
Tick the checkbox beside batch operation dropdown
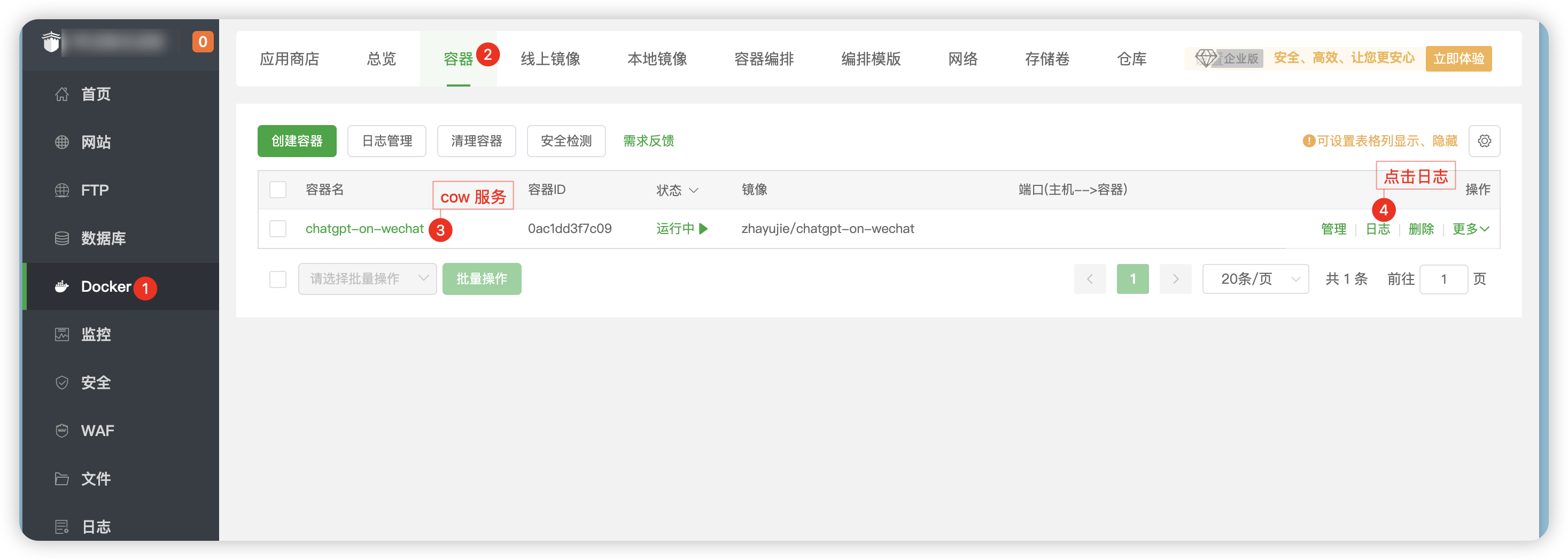pos(277,279)
